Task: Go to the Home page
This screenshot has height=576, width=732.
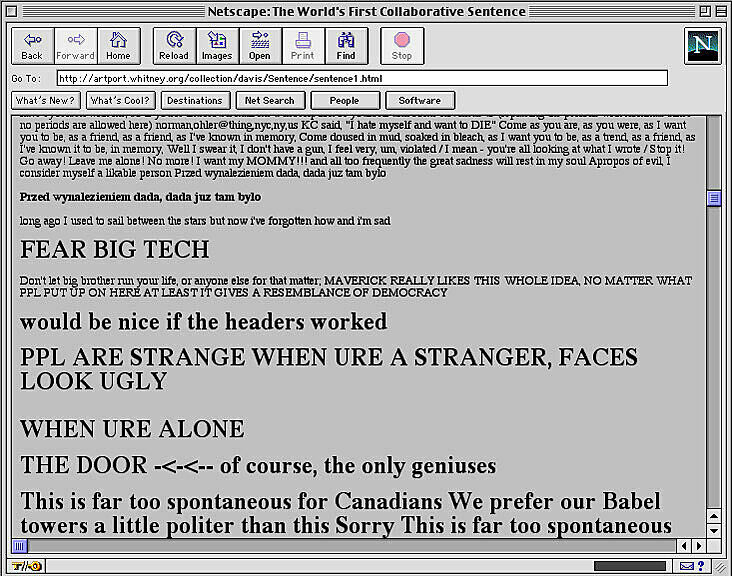Action: (118, 45)
